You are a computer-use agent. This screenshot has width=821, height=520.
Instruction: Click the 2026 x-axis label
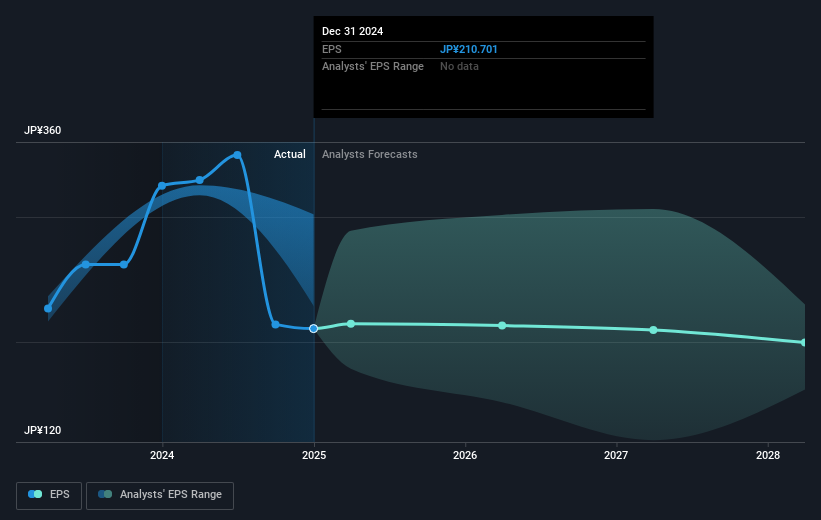[x=465, y=455]
